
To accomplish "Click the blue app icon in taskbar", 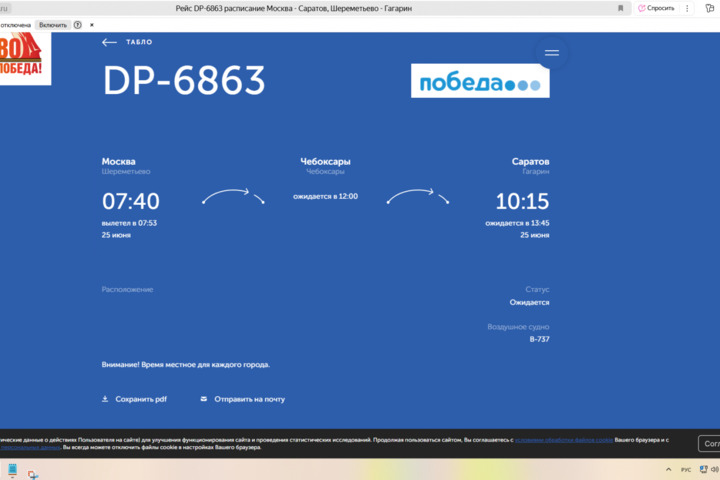I will click(x=12, y=470).
